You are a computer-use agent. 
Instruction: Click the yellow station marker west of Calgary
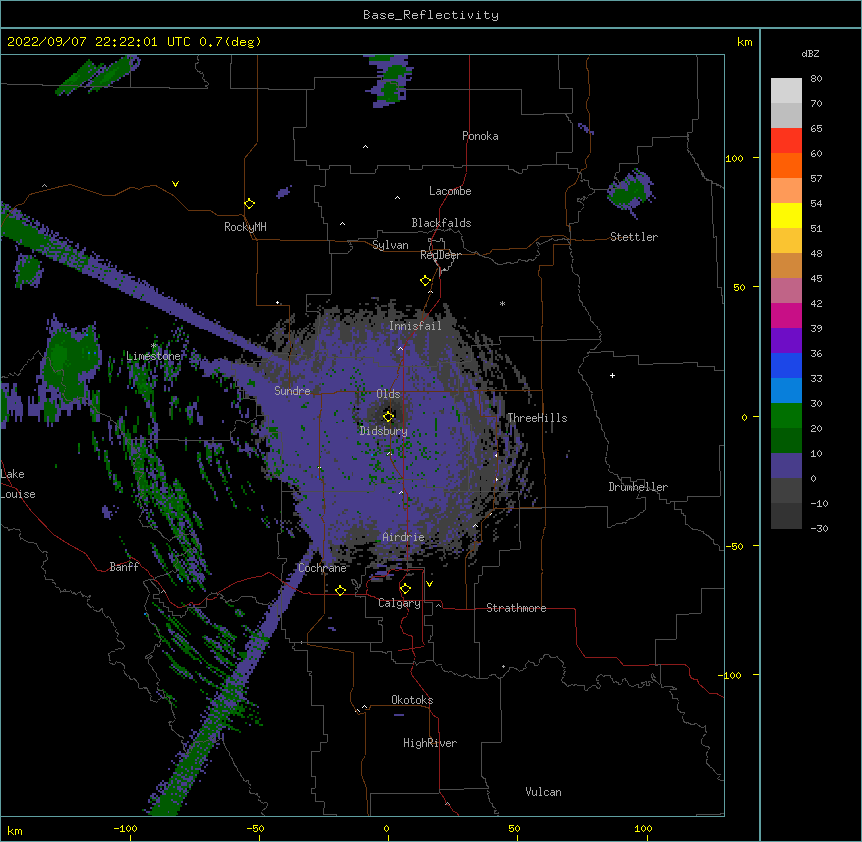coord(340,590)
